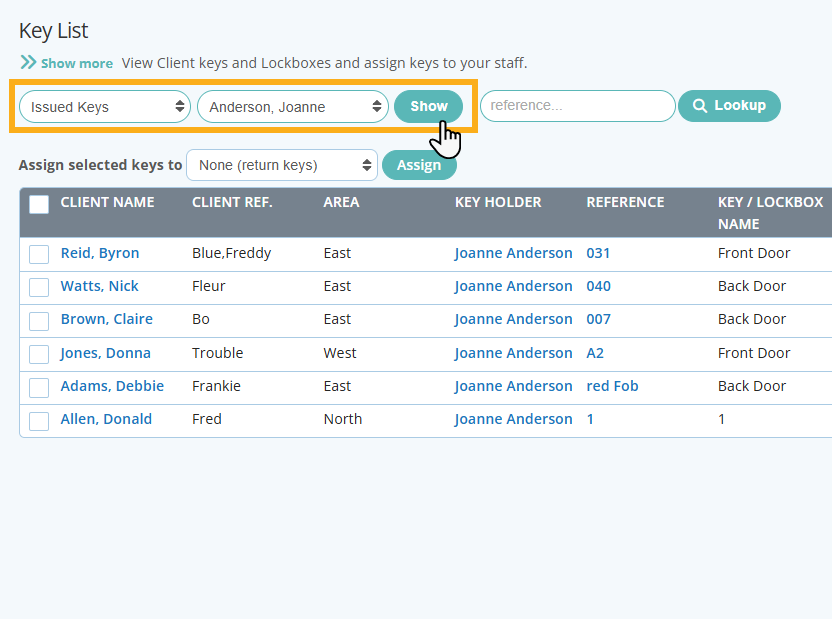Click the CLIENT REF. column header
The width and height of the screenshot is (832, 619).
(232, 202)
